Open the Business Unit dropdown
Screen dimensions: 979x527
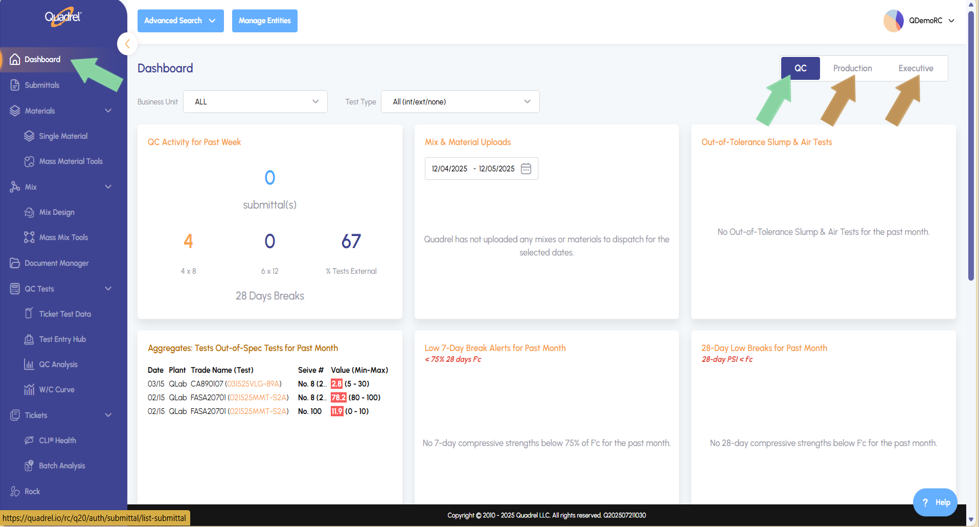[x=255, y=102]
